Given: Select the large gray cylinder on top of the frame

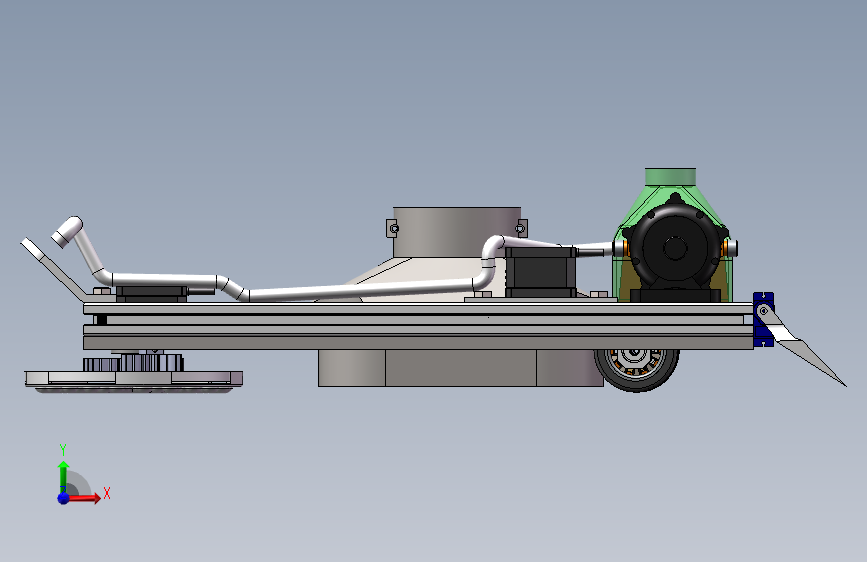Looking at the screenshot, I should [x=457, y=232].
